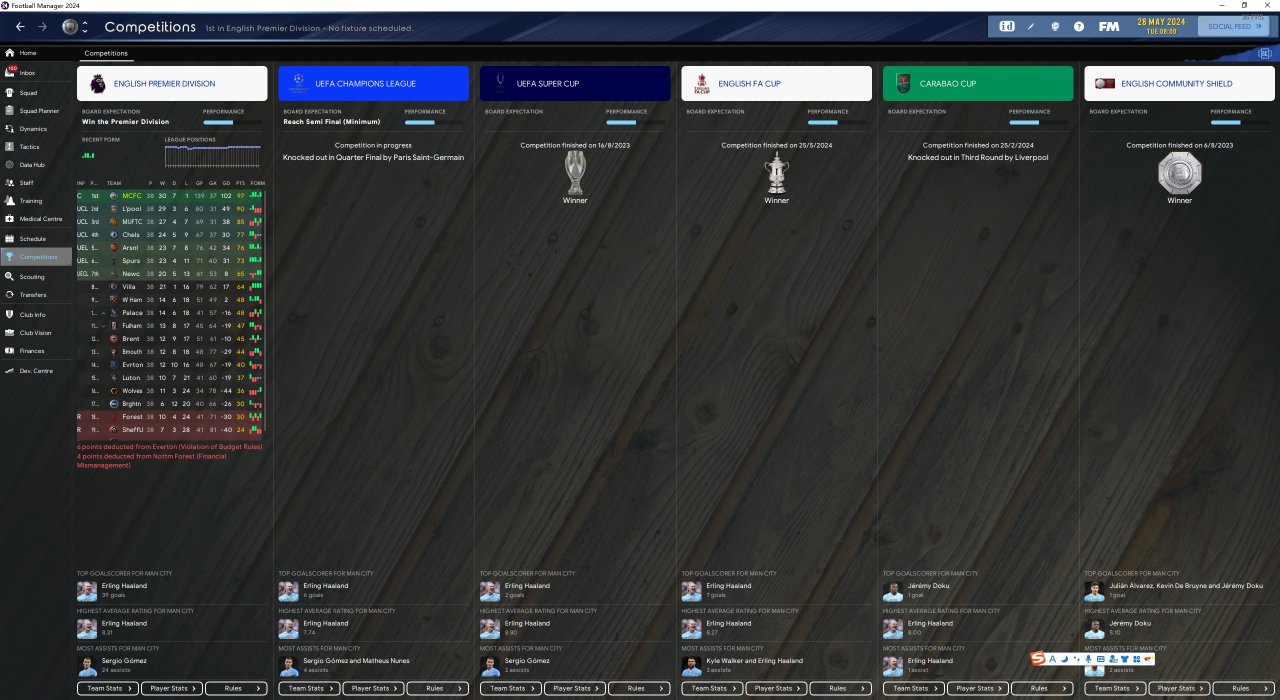Open Community Shield Player Stats button
This screenshot has width=1280, height=700.
pyautogui.click(x=1179, y=688)
